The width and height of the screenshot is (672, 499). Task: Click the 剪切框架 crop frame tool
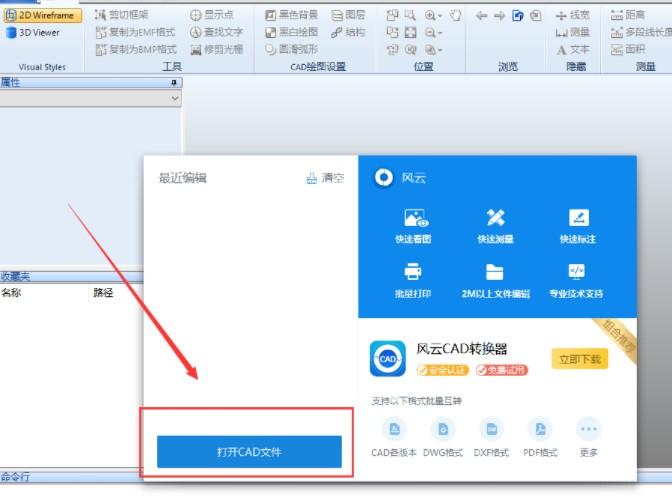(121, 15)
